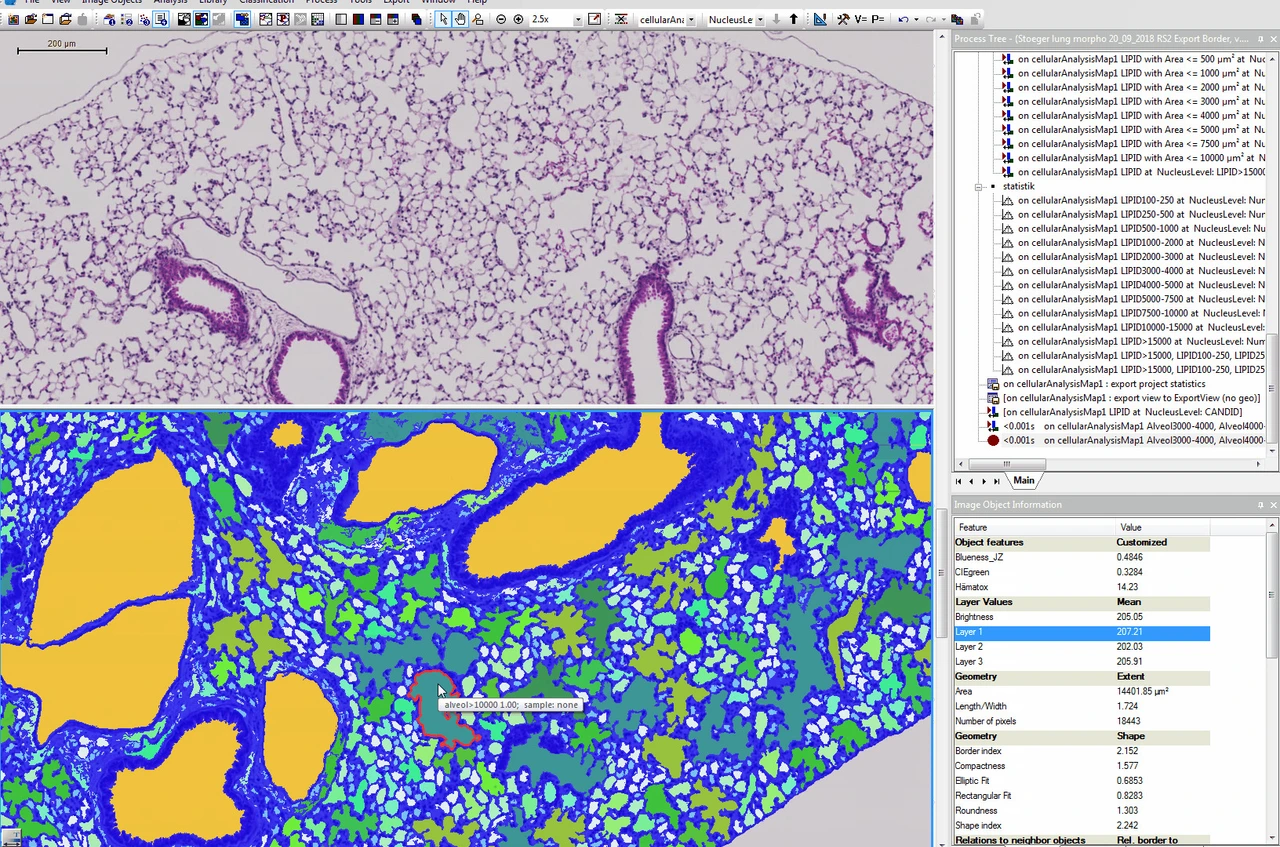Select the Pan tool in the toolbar
This screenshot has height=847, width=1280.
pyautogui.click(x=458, y=18)
